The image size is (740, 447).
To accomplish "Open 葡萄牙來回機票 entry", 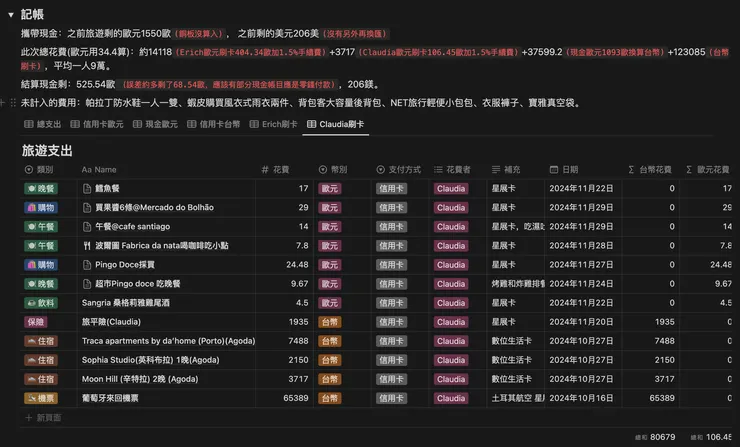I will (110, 398).
